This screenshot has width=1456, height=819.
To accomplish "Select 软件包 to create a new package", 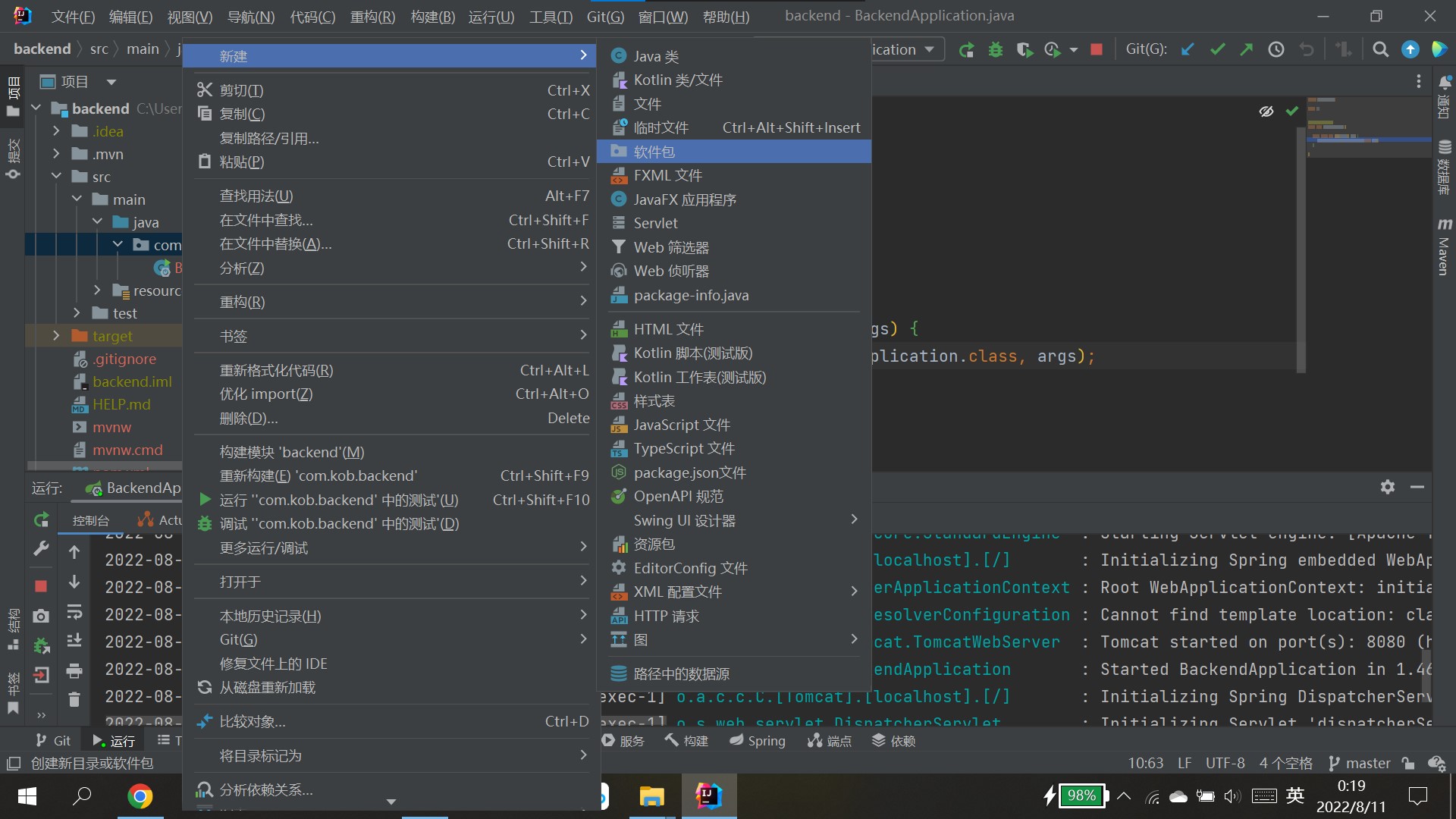I will (x=734, y=152).
